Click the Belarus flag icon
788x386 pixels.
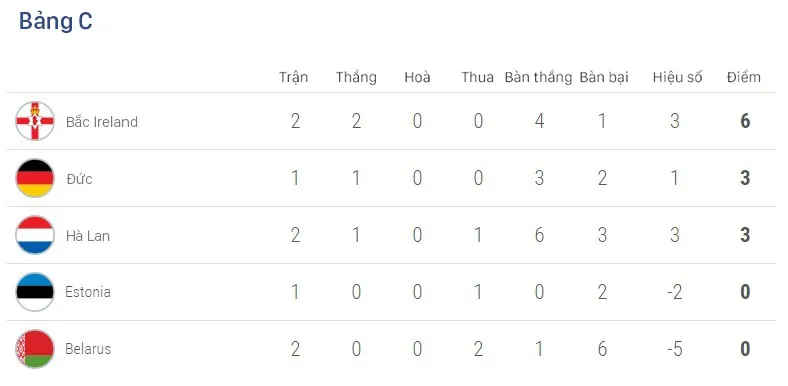tap(35, 349)
